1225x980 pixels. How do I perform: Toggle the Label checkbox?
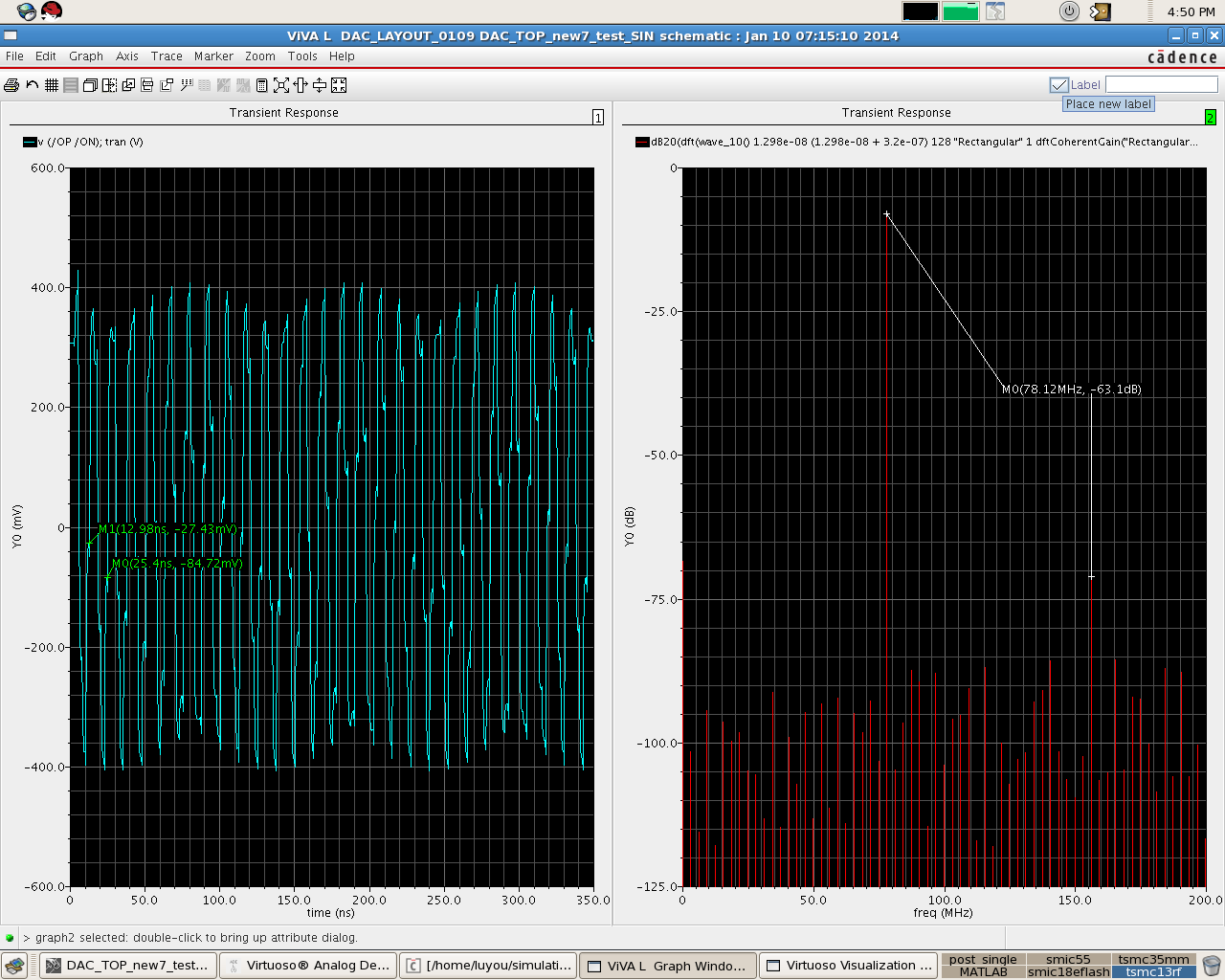click(1058, 85)
